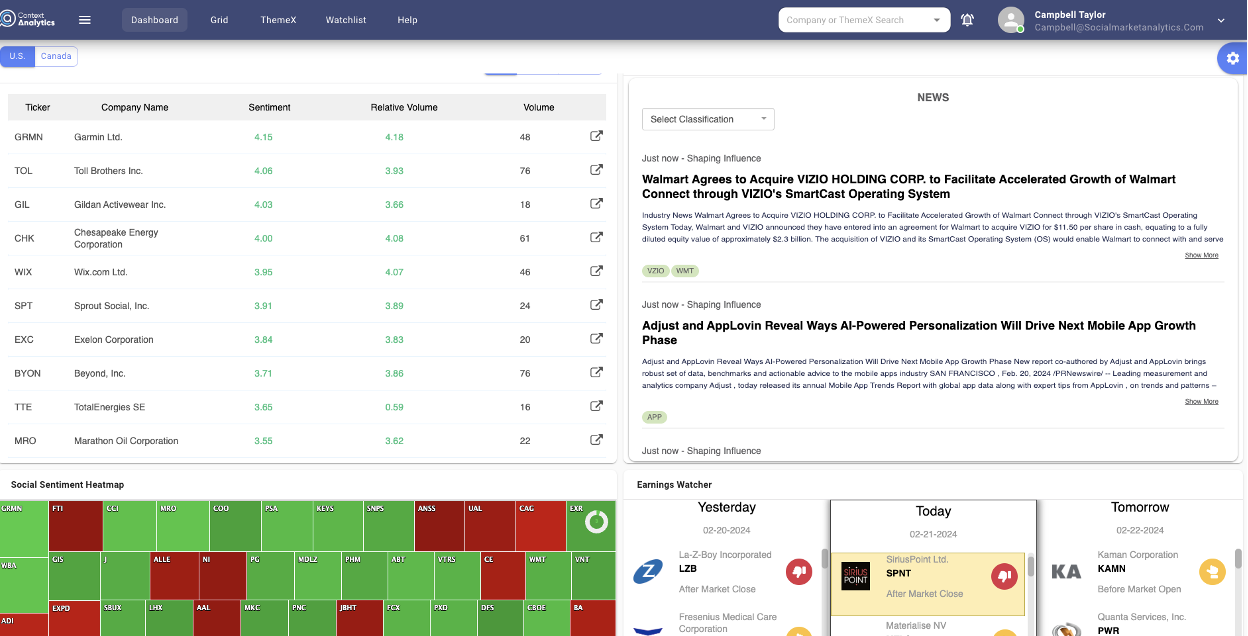Viewport: 1248px width, 636px height.
Task: Expand the Select Classification dropdown
Action: [x=708, y=119]
